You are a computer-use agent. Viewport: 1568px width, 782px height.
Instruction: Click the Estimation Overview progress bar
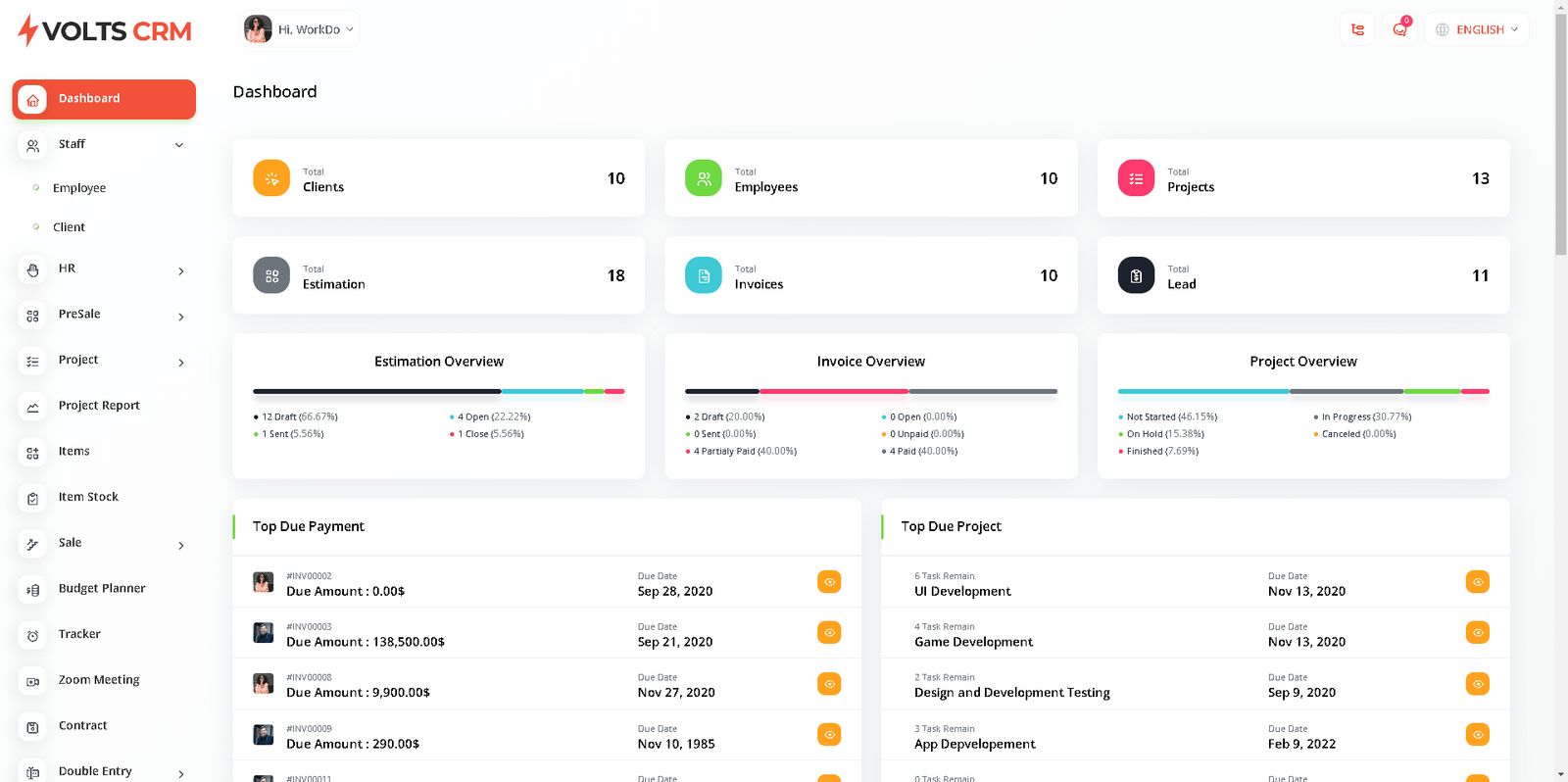pyautogui.click(x=439, y=391)
